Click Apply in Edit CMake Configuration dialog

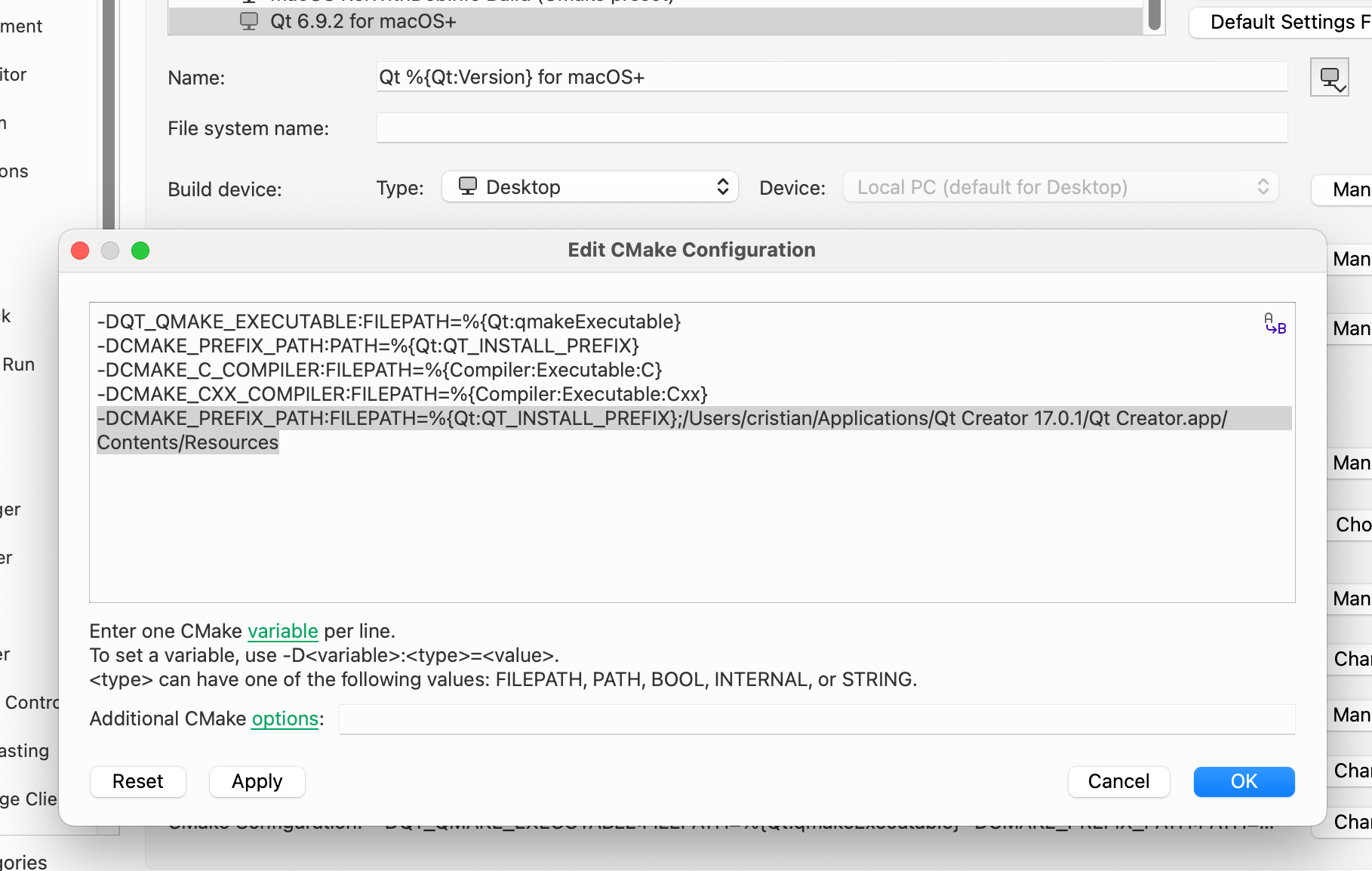point(257,781)
